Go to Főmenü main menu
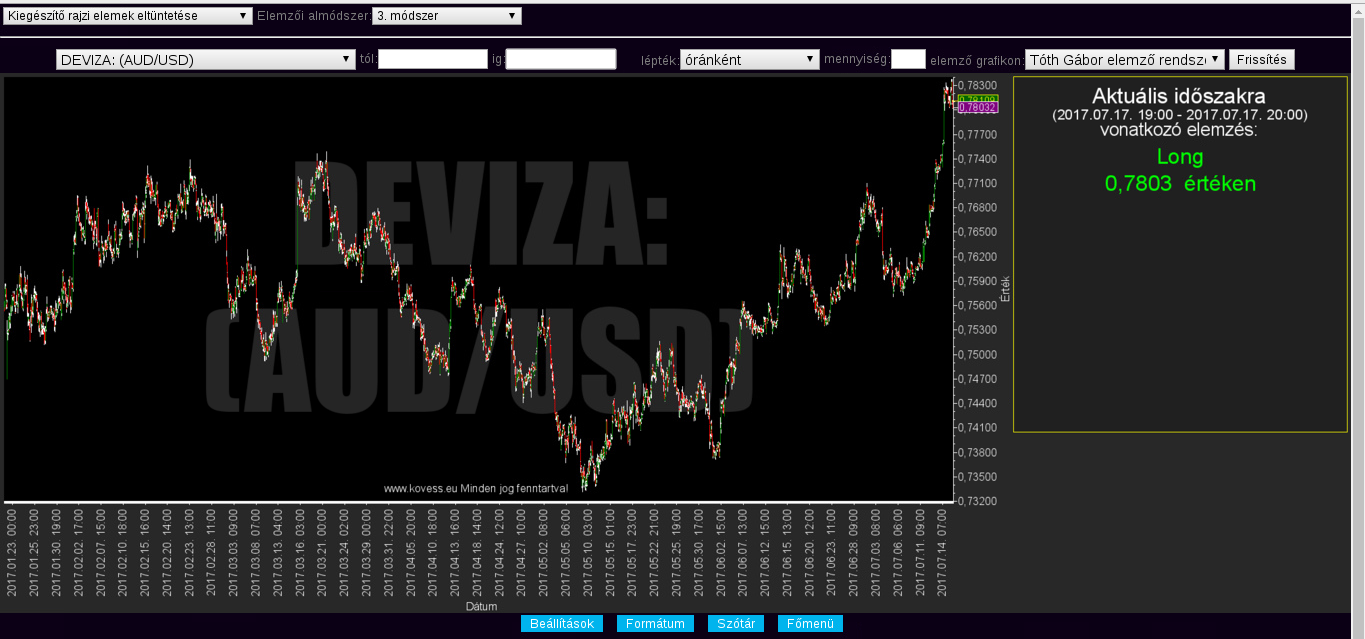Image resolution: width=1365 pixels, height=639 pixels. tap(810, 624)
